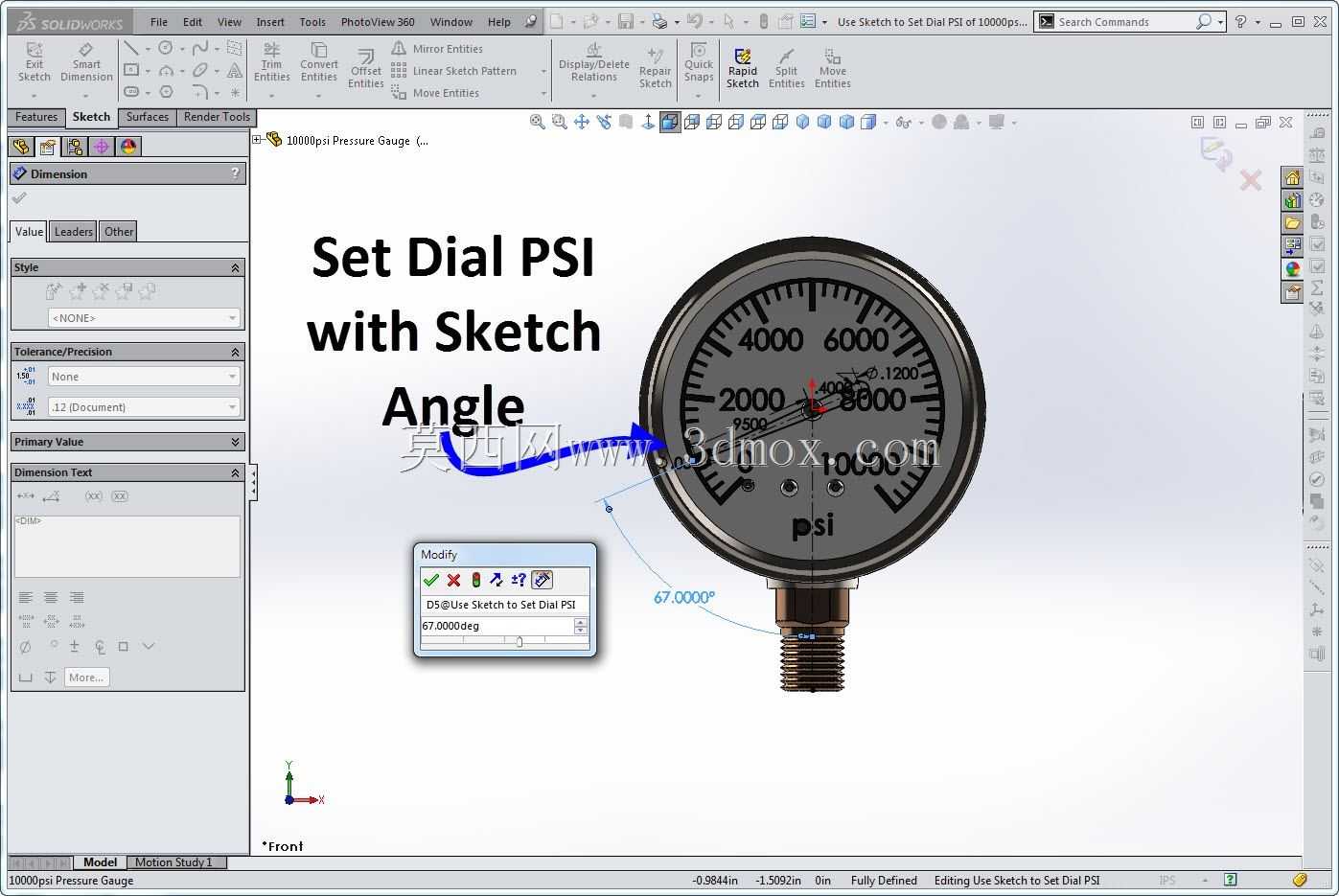Activate the Smart Dimension tool

click(86, 63)
